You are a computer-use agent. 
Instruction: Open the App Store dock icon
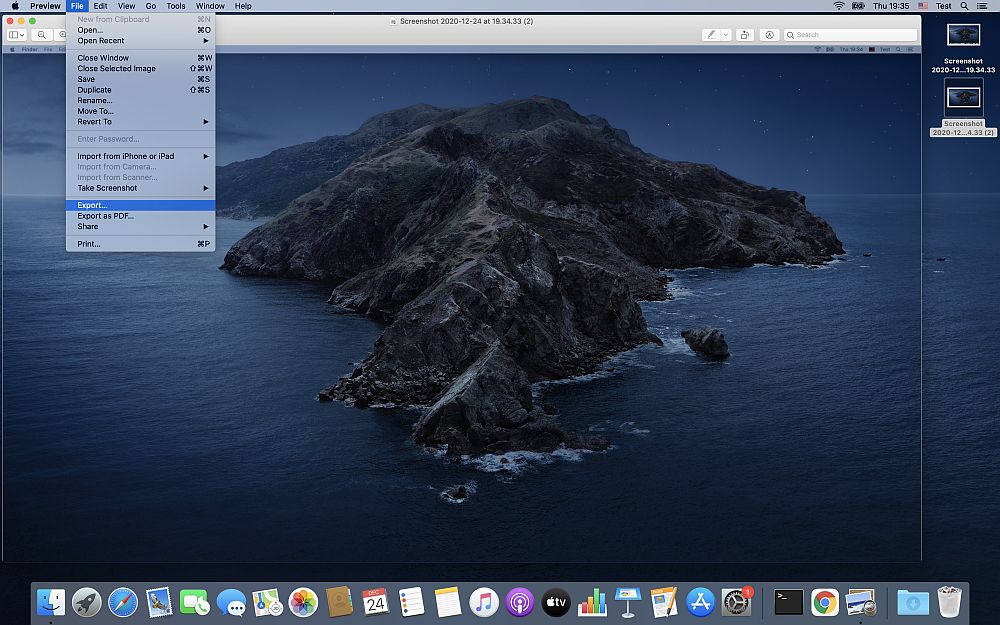click(x=700, y=602)
